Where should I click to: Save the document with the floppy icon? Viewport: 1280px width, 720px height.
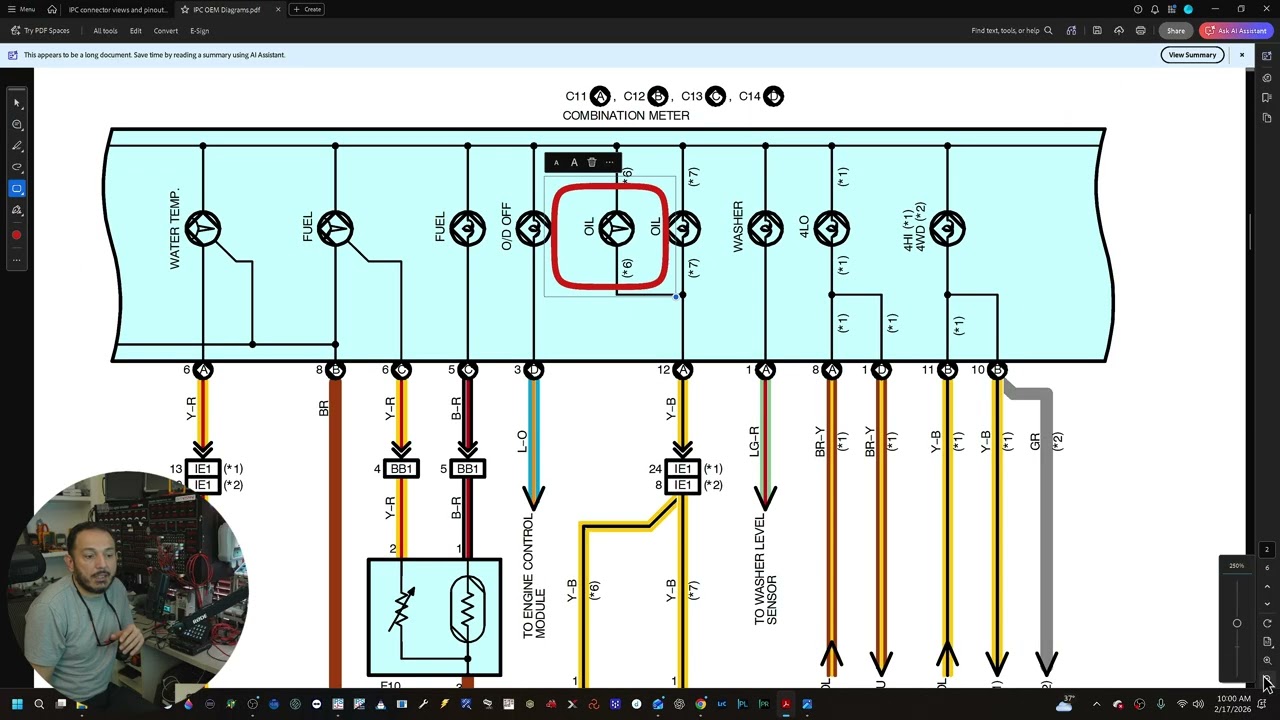coord(1097,31)
